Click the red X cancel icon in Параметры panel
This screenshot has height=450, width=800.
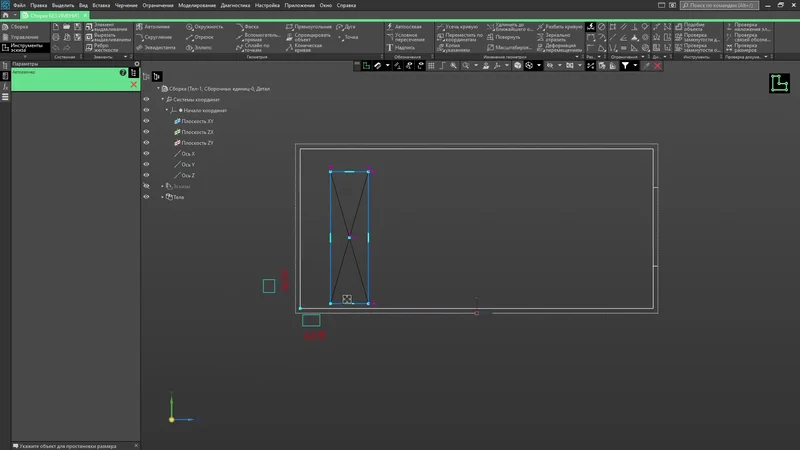133,85
